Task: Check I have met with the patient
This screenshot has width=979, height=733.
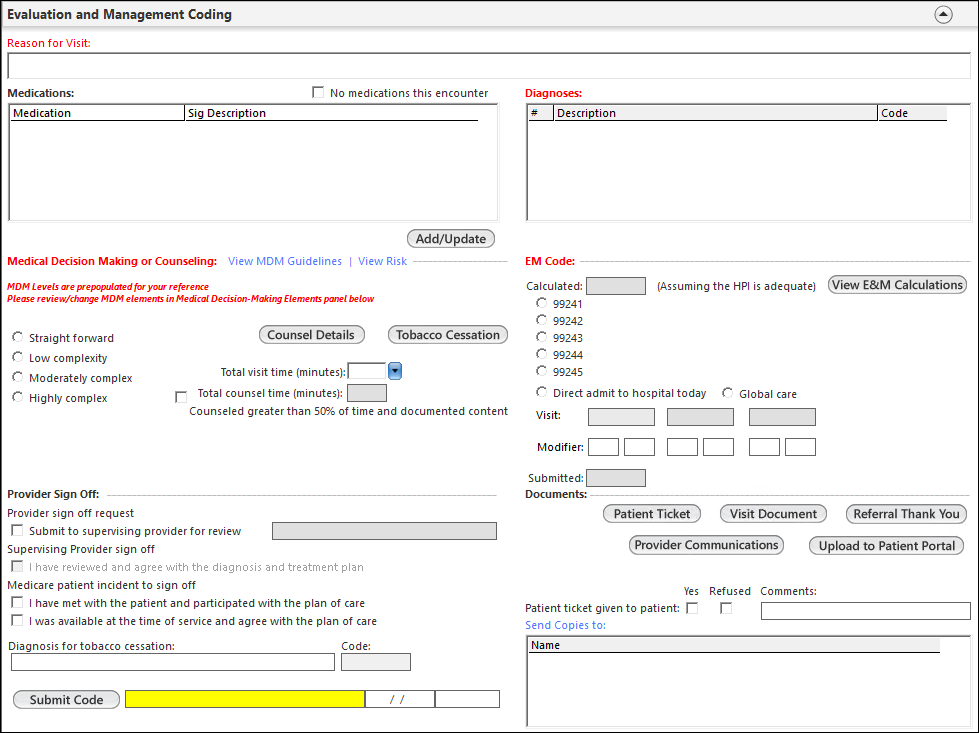Action: (x=17, y=603)
